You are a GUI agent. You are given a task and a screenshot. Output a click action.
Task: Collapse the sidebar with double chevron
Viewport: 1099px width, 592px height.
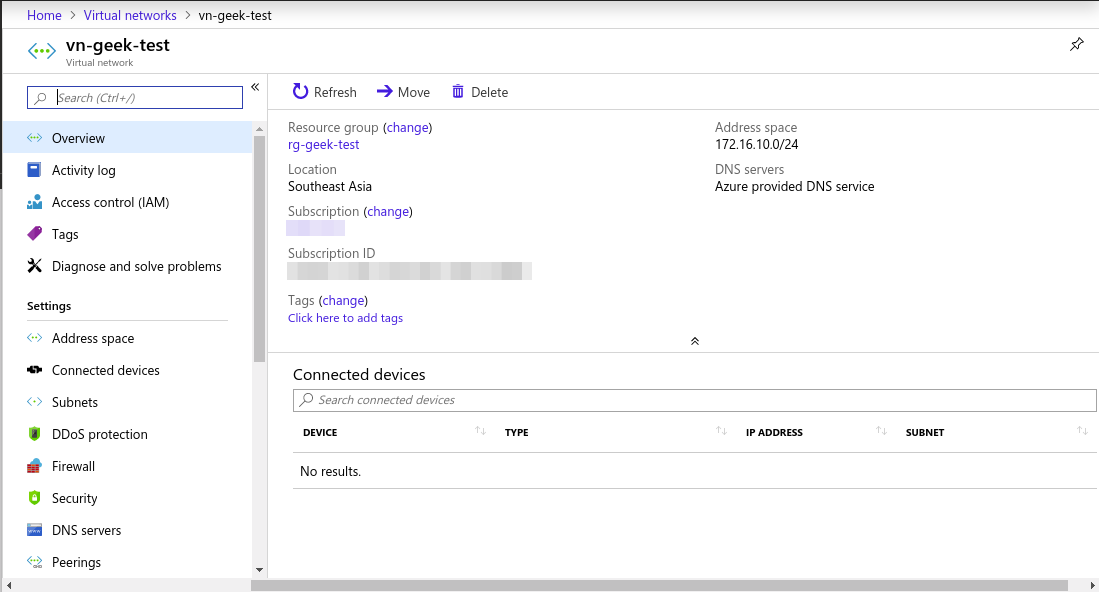(255, 87)
